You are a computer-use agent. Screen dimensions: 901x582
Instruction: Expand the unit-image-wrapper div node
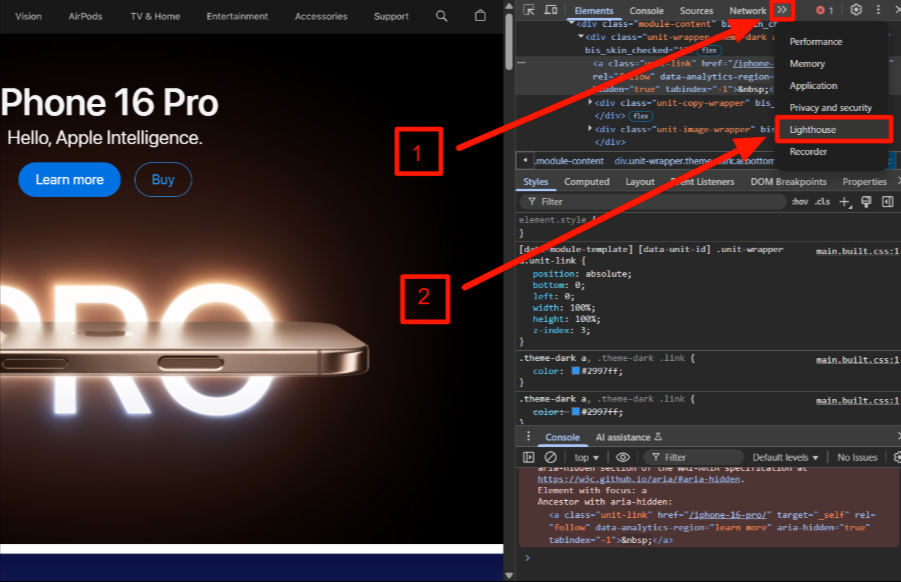[x=590, y=129]
